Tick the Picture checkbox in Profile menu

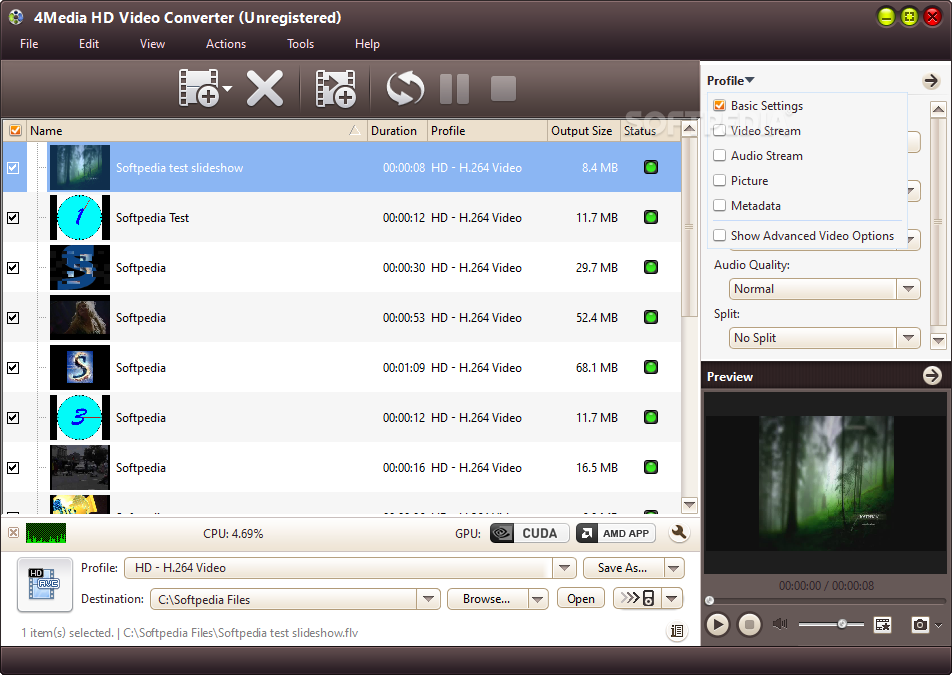pyautogui.click(x=719, y=180)
